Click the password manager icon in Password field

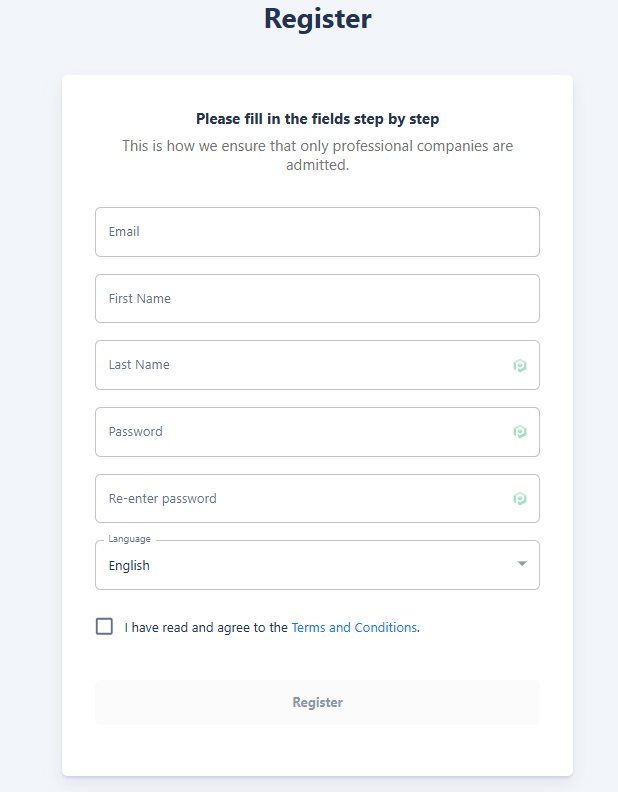[520, 432]
